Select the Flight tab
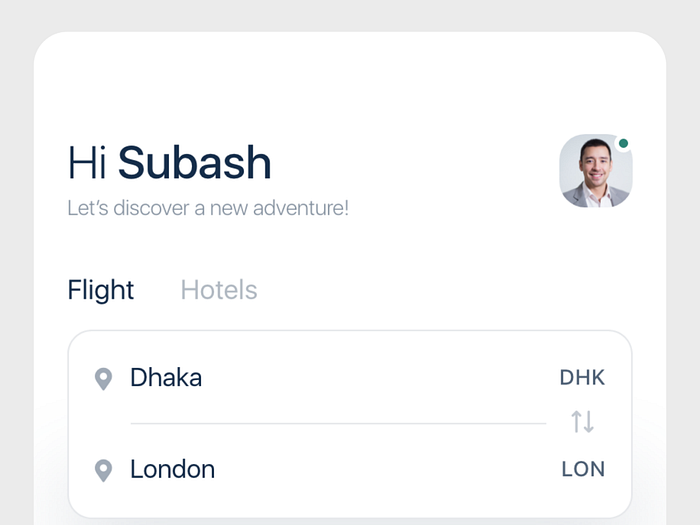The width and height of the screenshot is (700, 525). tap(101, 290)
